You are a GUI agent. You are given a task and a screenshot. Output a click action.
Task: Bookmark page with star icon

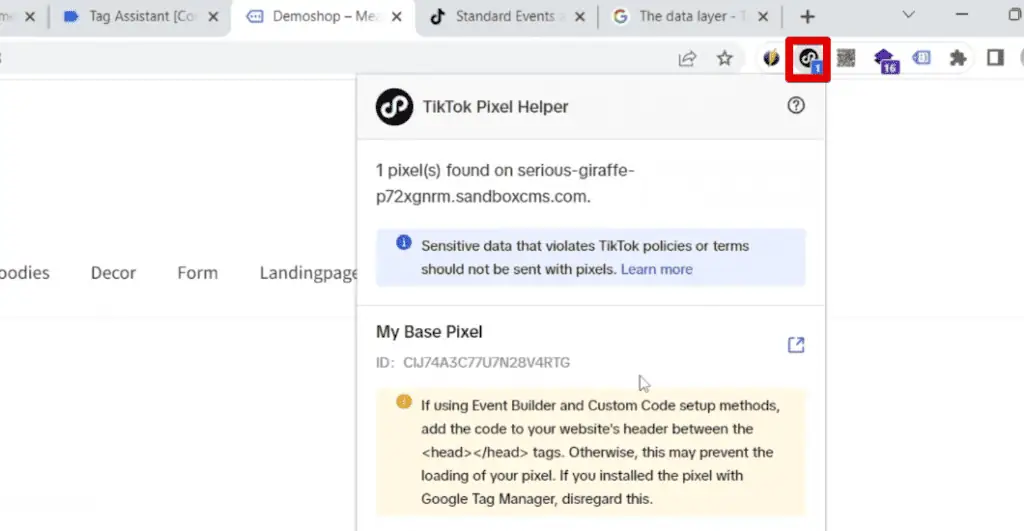pyautogui.click(x=724, y=59)
